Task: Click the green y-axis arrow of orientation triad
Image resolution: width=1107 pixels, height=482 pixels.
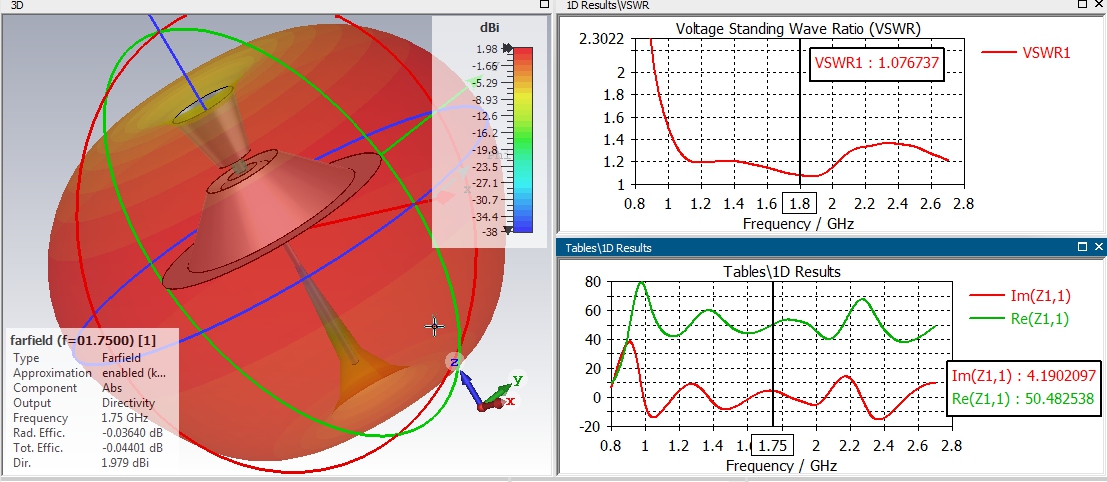Action: pyautogui.click(x=504, y=389)
